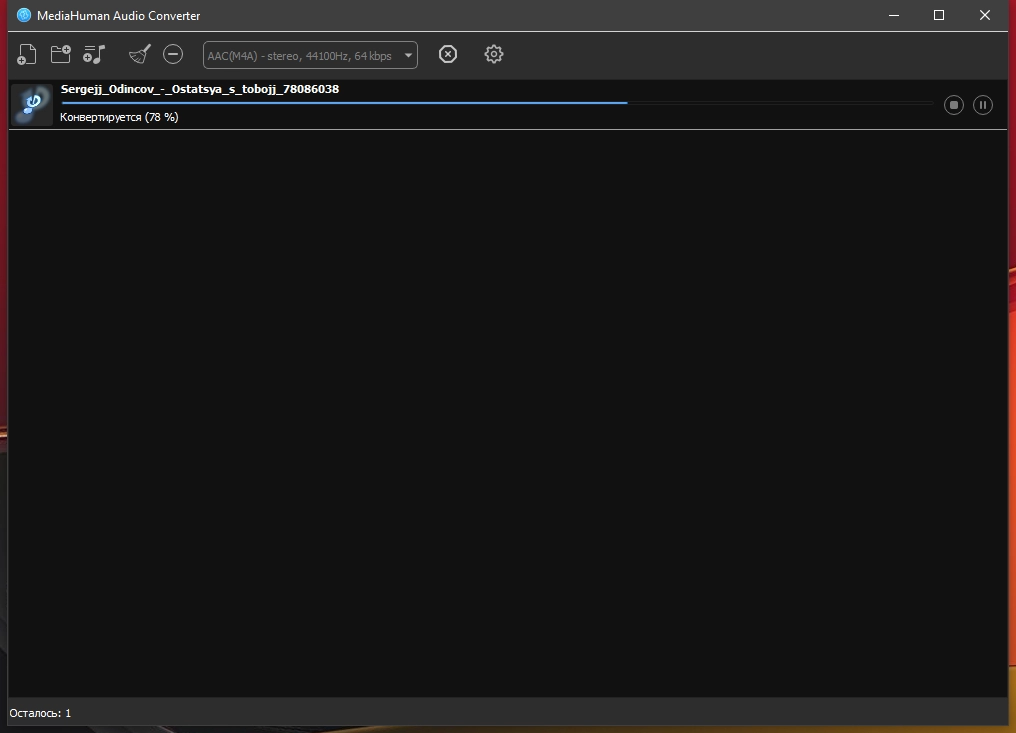
Task: Select the track name Sergejj_Odincov_-_Ostatsya_s_tobojj_78086038
Action: 200,89
